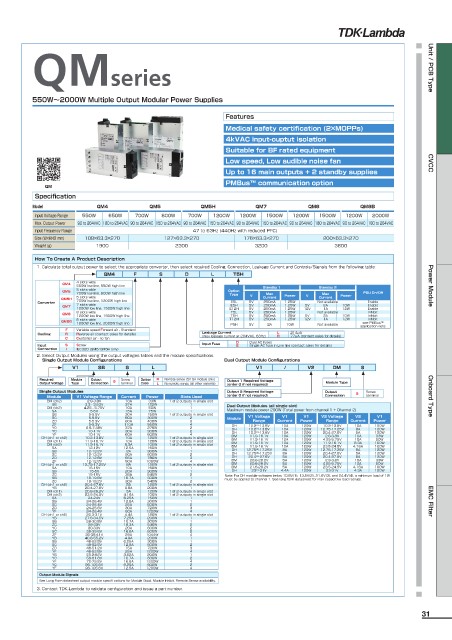
Task: Click the '550W' power cell
Action: point(89,215)
